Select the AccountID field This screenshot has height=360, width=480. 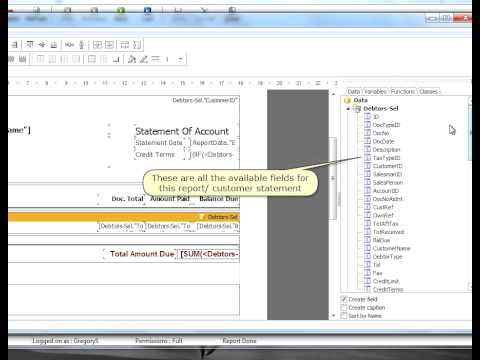382,191
